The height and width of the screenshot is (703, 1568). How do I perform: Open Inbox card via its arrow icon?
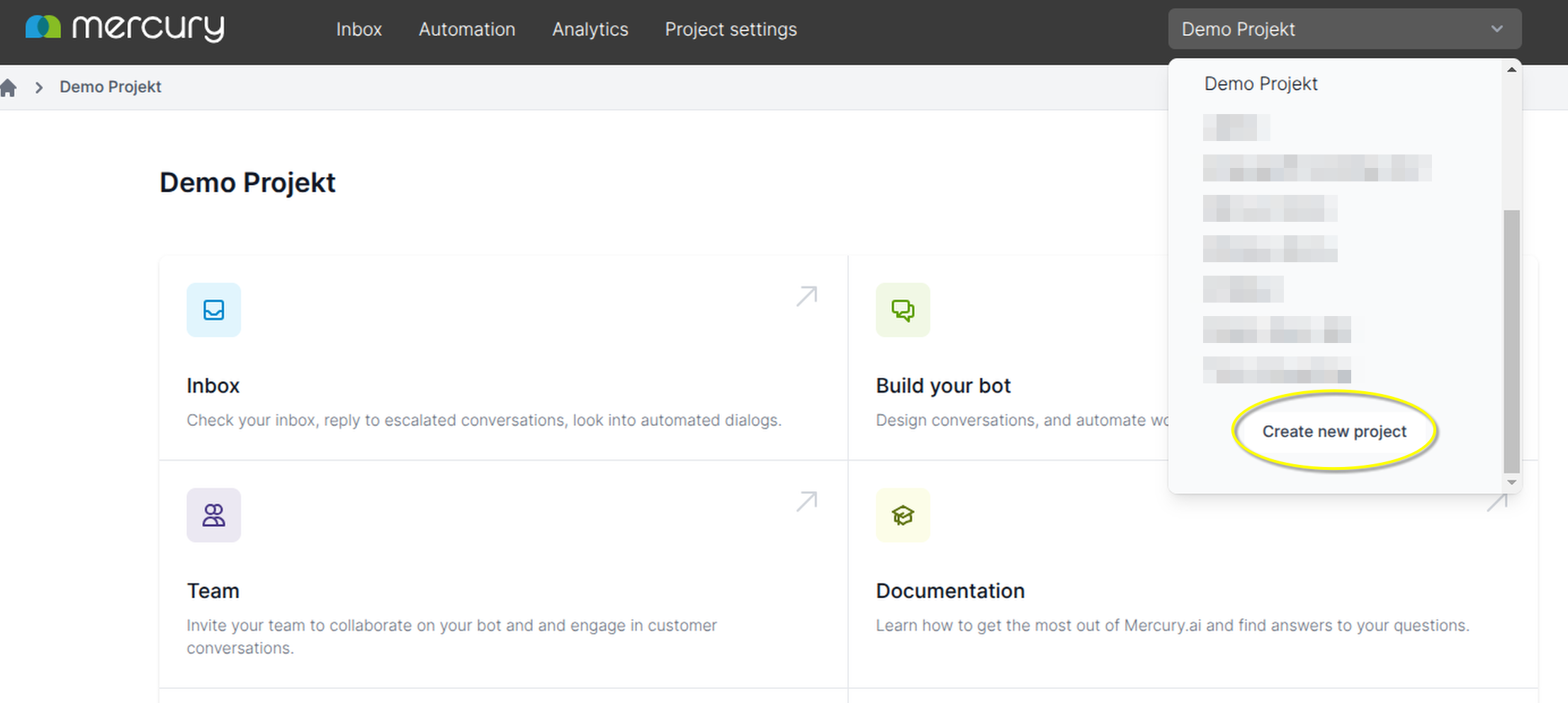(806, 296)
